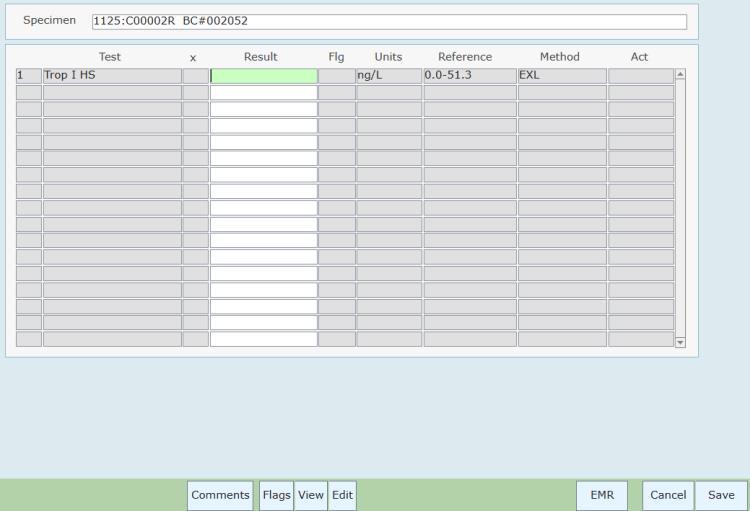This screenshot has height=511, width=750.
Task: Open the Comments dialog
Action: pos(220,495)
